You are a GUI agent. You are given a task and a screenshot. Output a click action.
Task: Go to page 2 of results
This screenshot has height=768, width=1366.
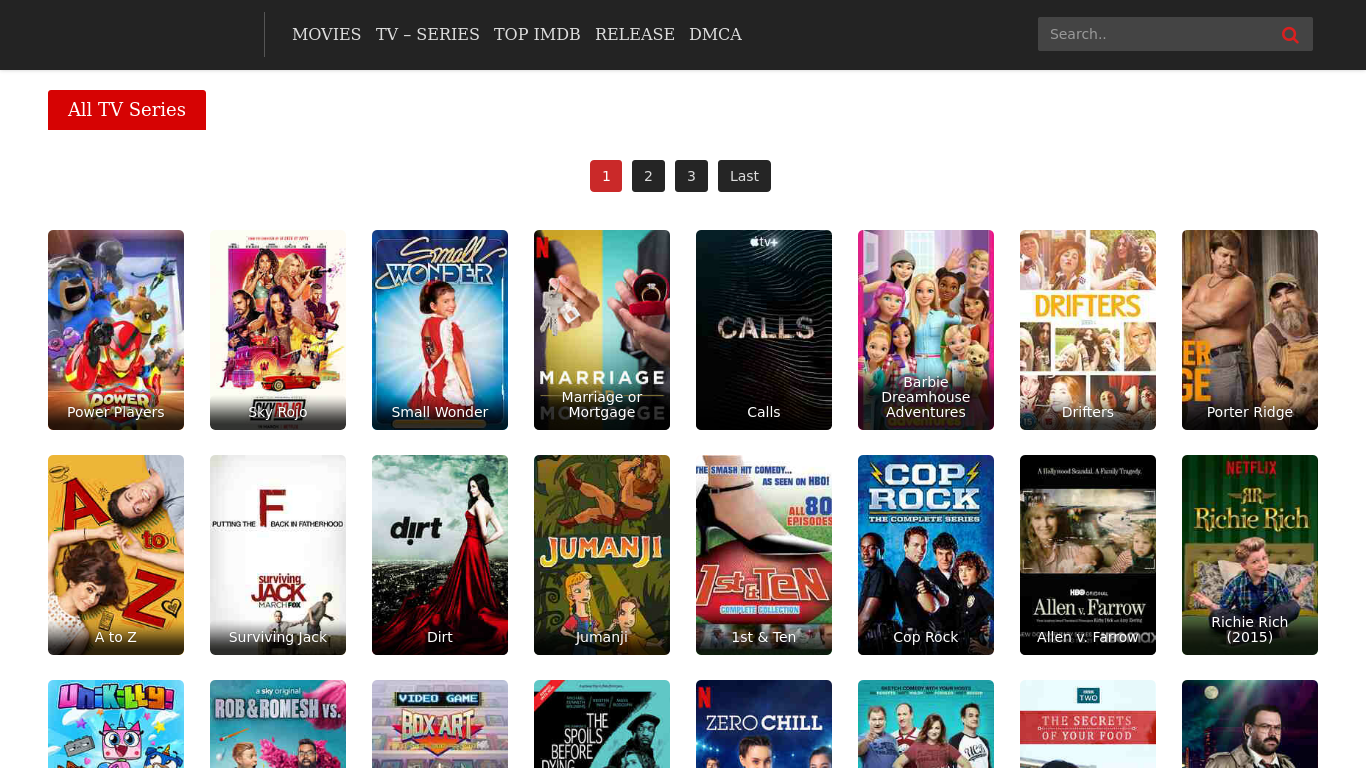click(x=648, y=176)
